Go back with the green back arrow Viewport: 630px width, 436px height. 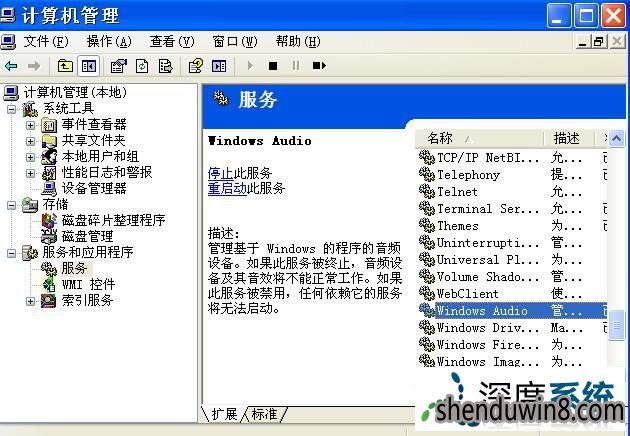[11, 66]
